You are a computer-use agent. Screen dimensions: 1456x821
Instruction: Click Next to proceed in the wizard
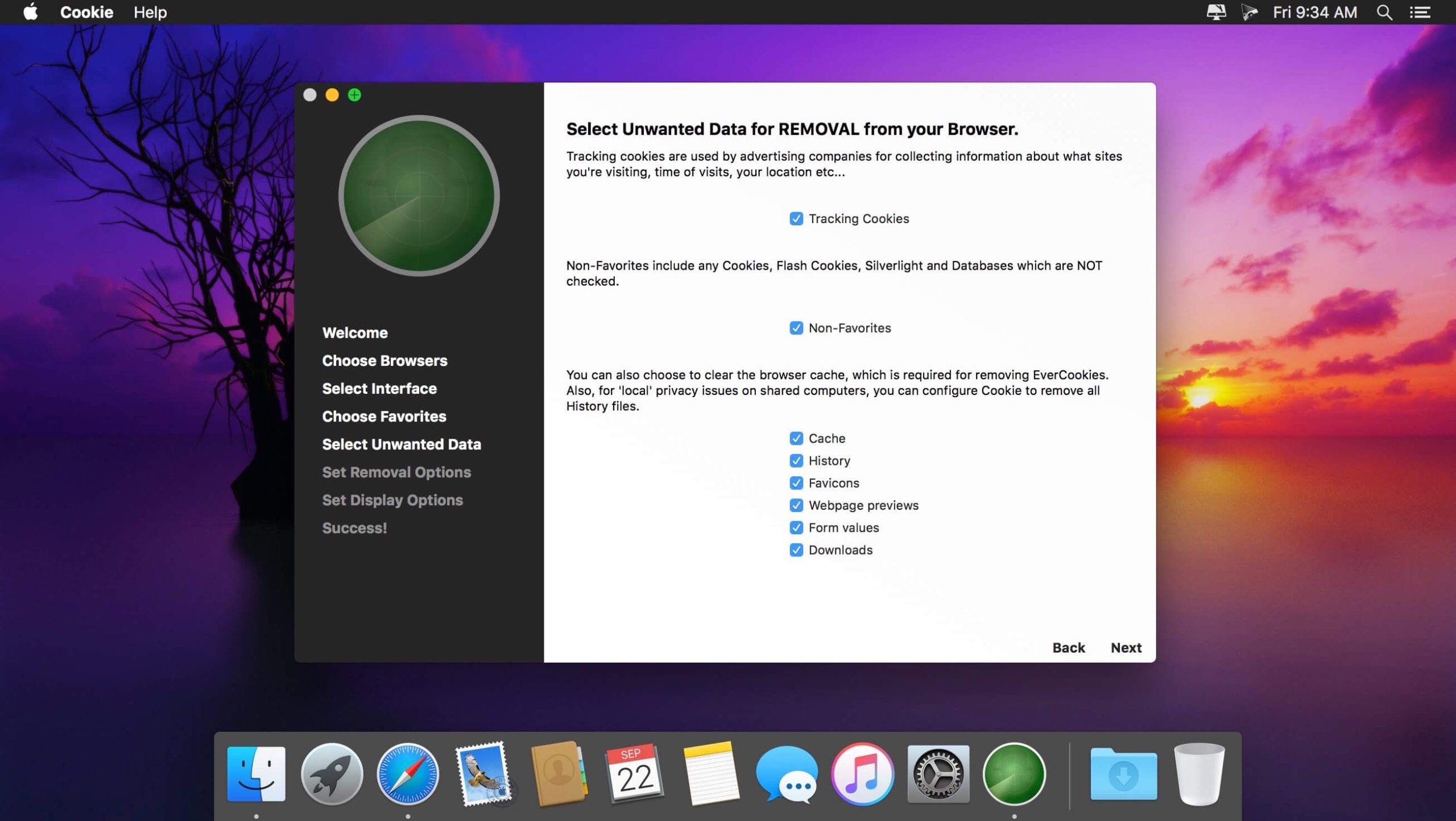point(1125,647)
